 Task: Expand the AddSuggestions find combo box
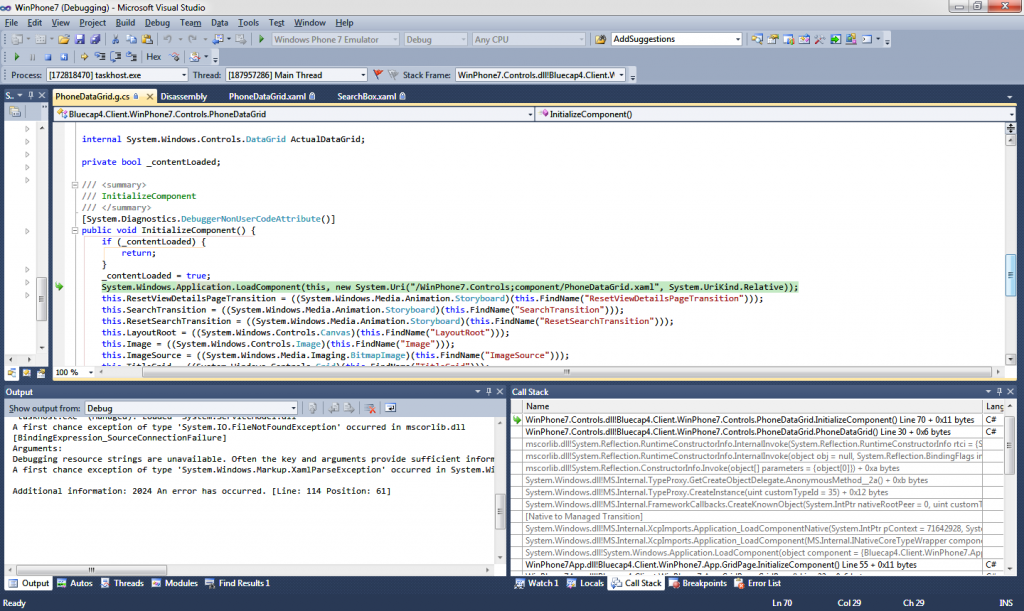(738, 39)
